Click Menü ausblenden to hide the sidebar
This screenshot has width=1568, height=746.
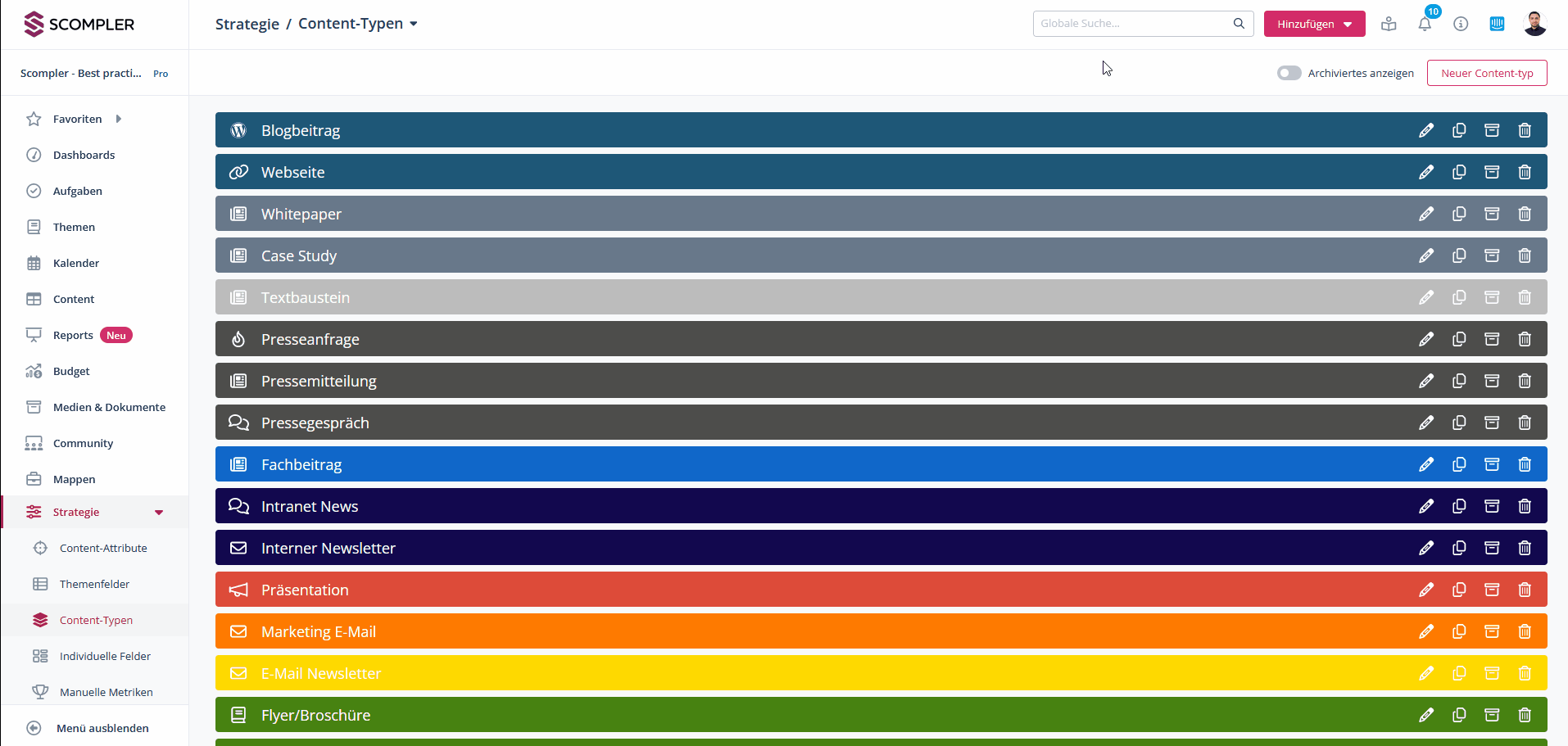coord(102,728)
